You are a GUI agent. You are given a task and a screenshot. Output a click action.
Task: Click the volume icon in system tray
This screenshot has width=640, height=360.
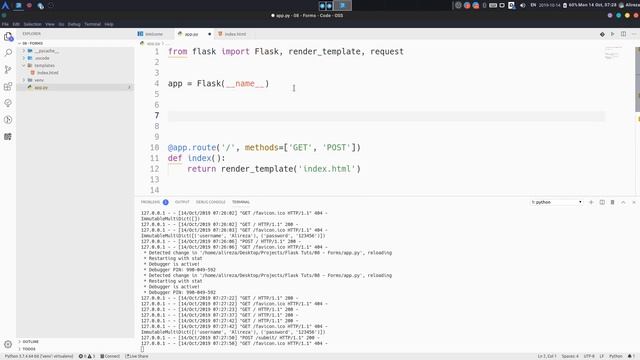(x=522, y=5)
